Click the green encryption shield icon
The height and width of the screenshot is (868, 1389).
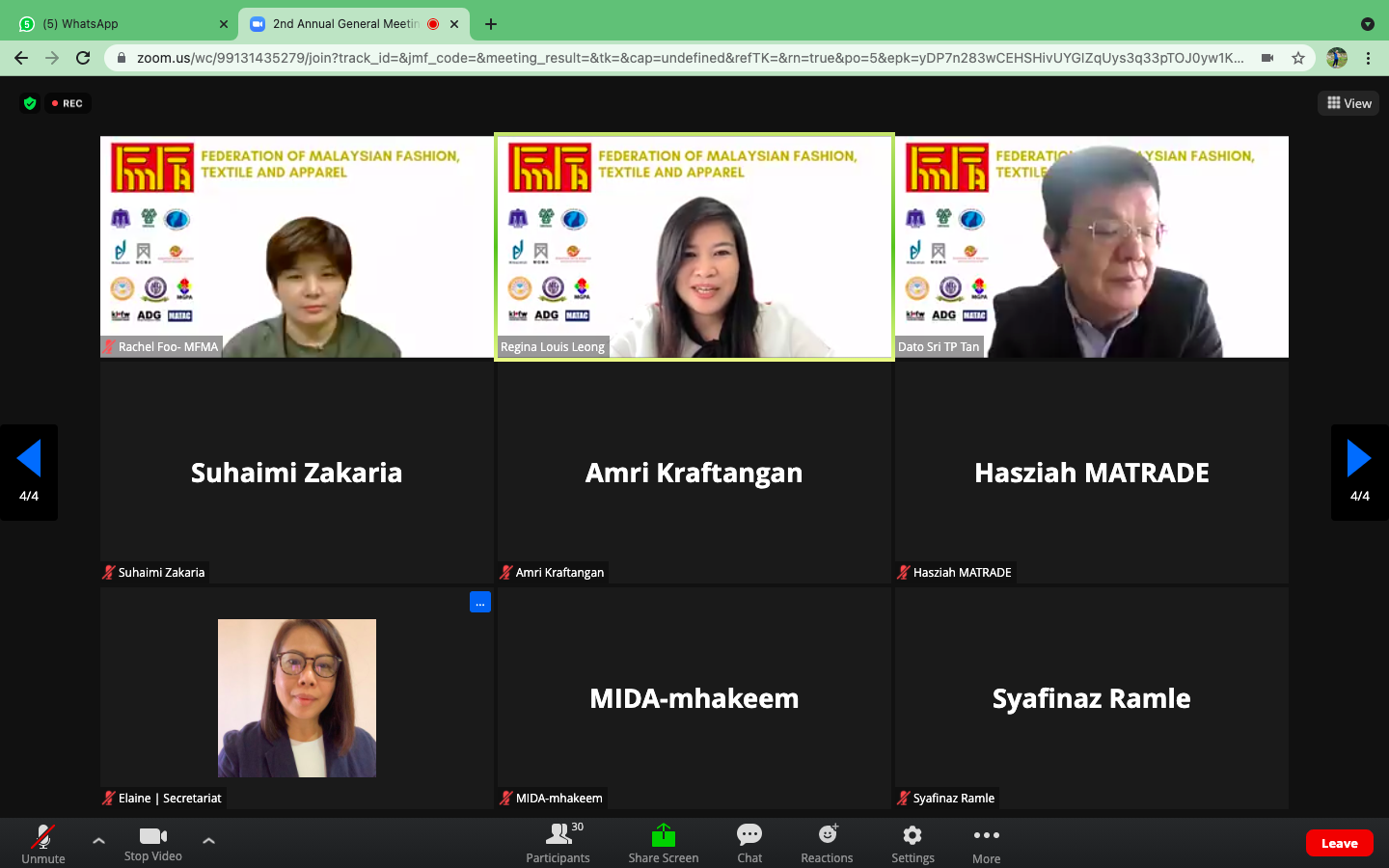[x=30, y=103]
